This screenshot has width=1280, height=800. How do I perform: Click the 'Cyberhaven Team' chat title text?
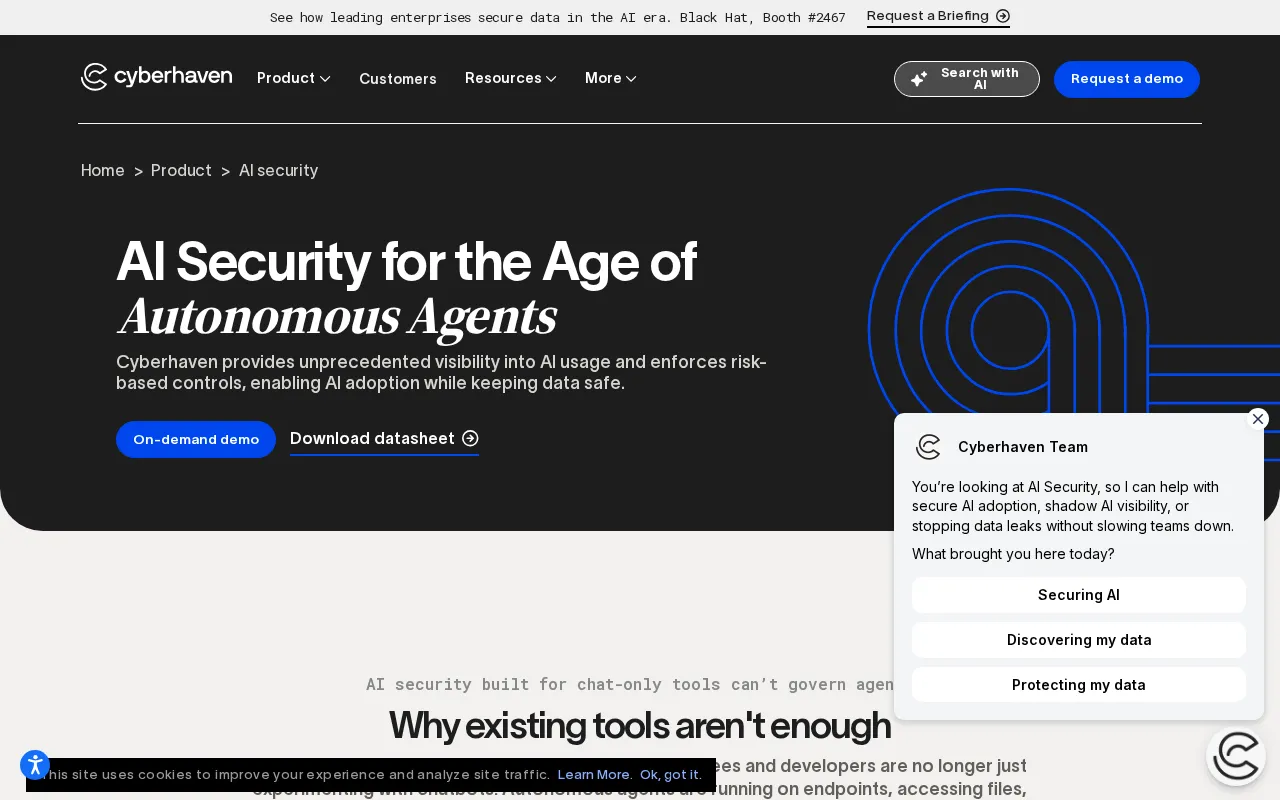[1023, 447]
